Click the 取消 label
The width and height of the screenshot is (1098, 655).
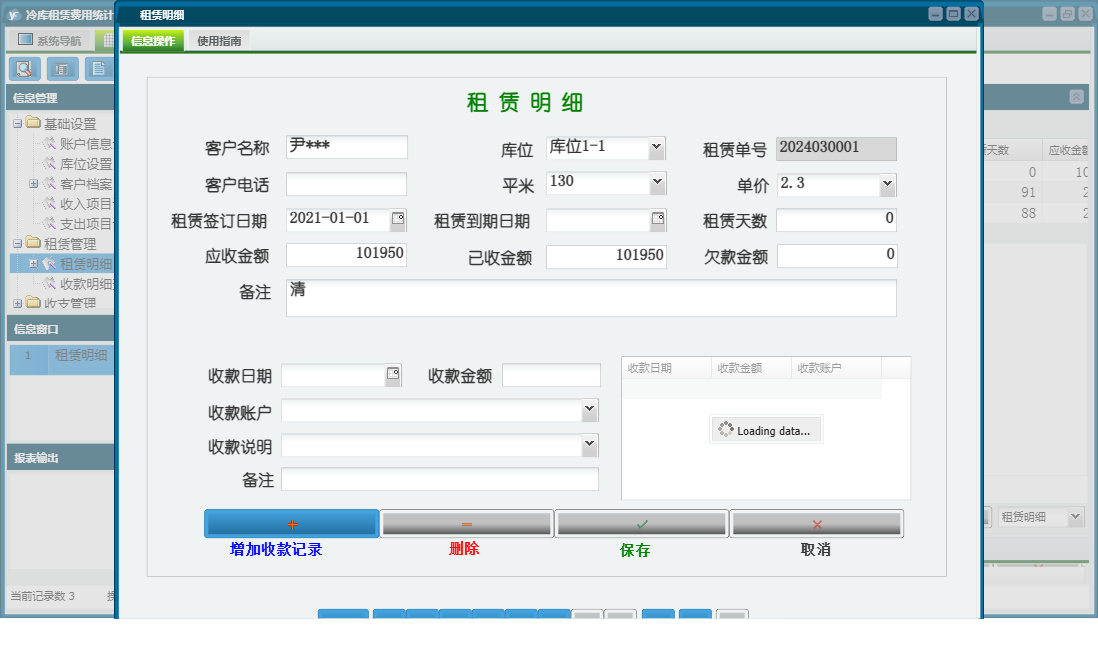tap(816, 549)
